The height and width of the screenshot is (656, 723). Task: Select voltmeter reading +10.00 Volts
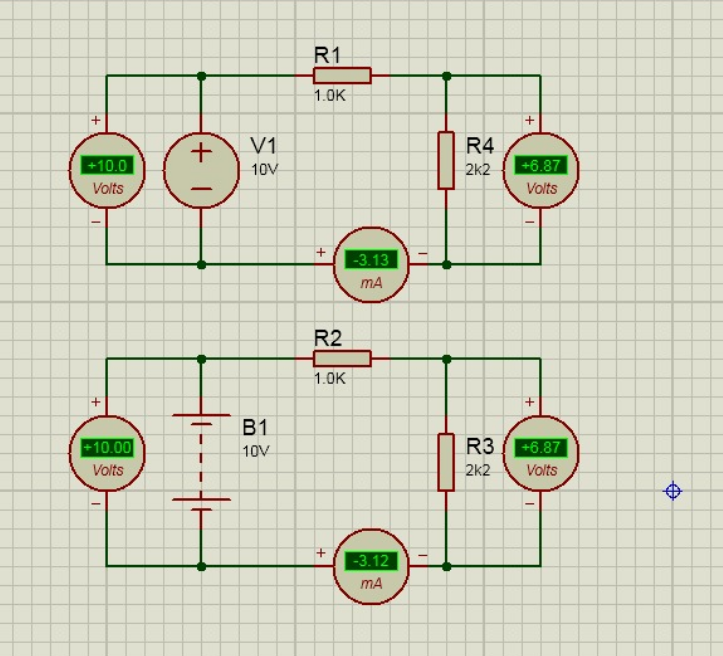click(x=107, y=453)
